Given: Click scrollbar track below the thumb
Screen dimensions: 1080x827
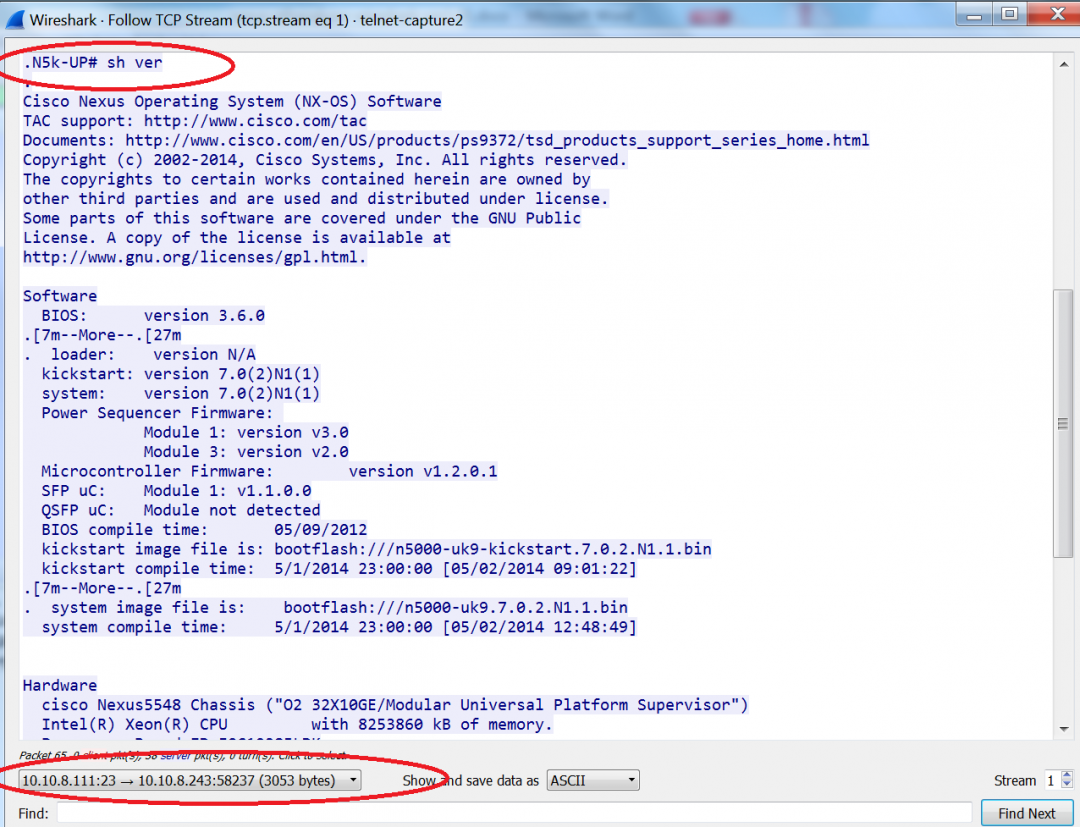Looking at the screenshot, I should pyautogui.click(x=1063, y=640).
